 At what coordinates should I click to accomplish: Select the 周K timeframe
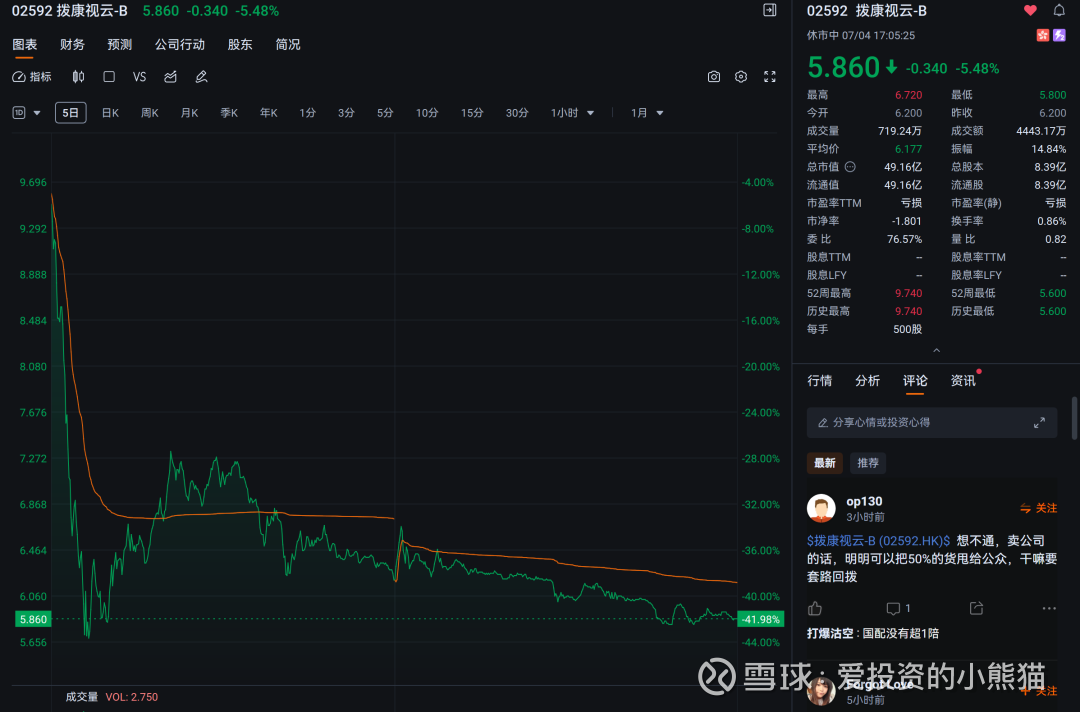[x=149, y=113]
